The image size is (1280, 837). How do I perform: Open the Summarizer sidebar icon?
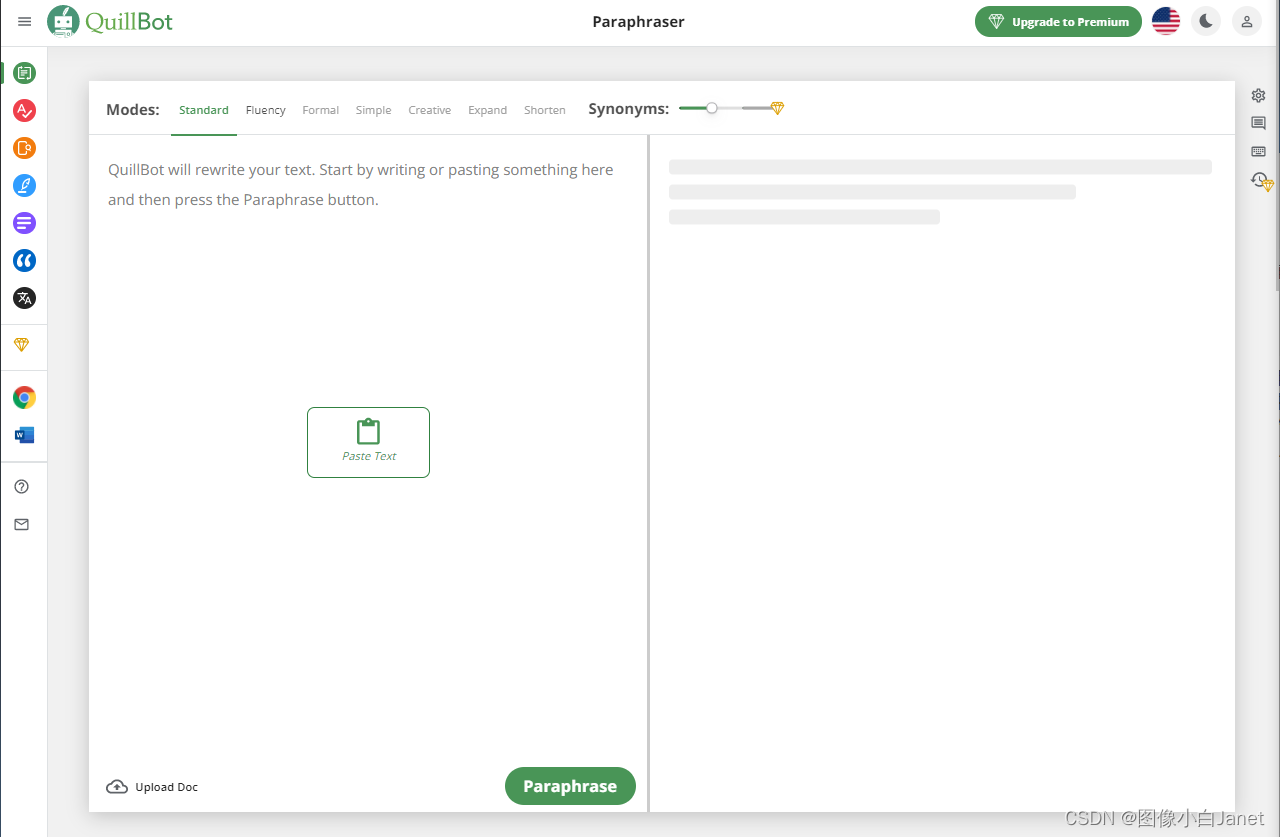[x=25, y=223]
